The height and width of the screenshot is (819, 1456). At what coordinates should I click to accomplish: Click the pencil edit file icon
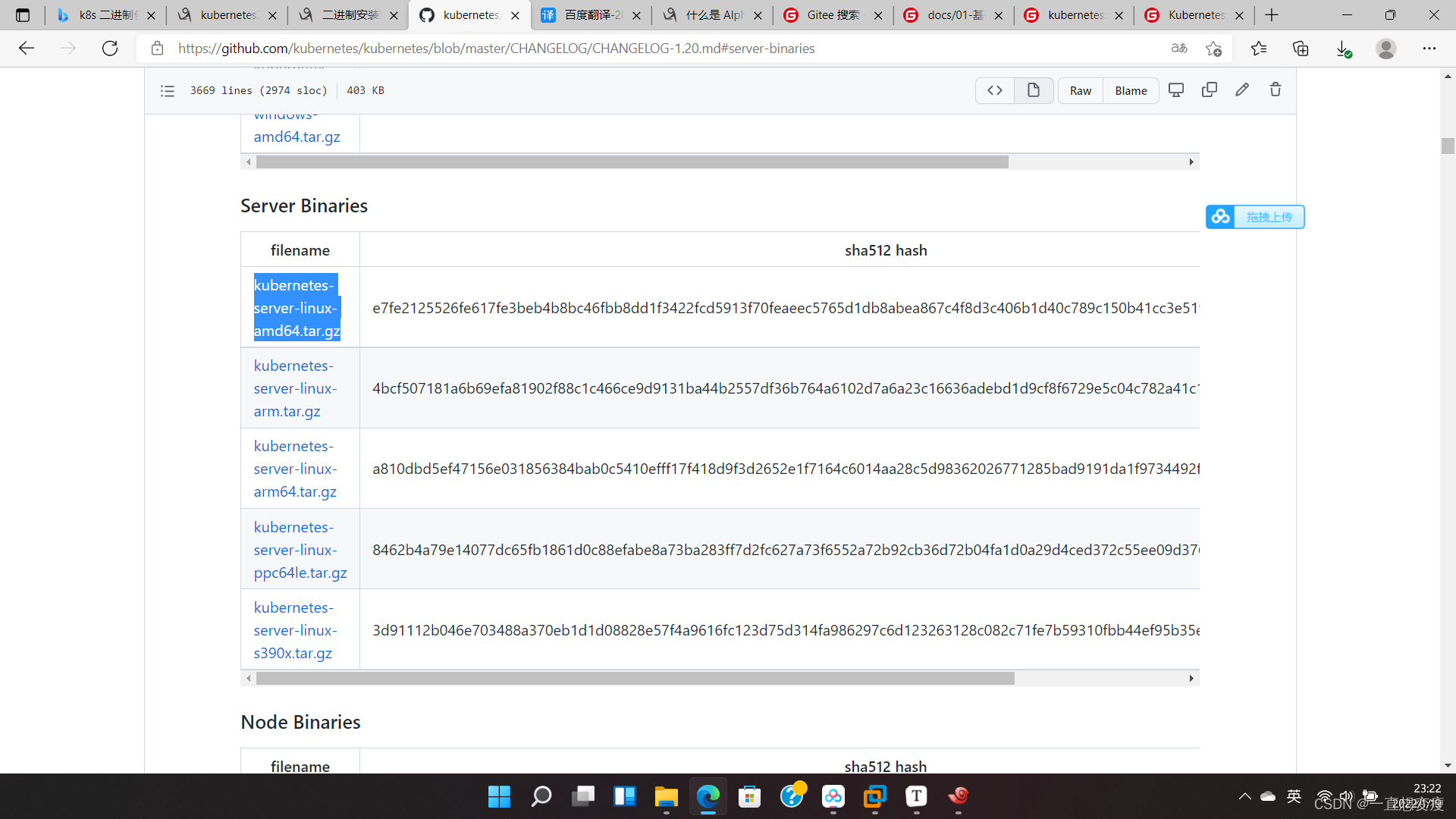(x=1242, y=90)
